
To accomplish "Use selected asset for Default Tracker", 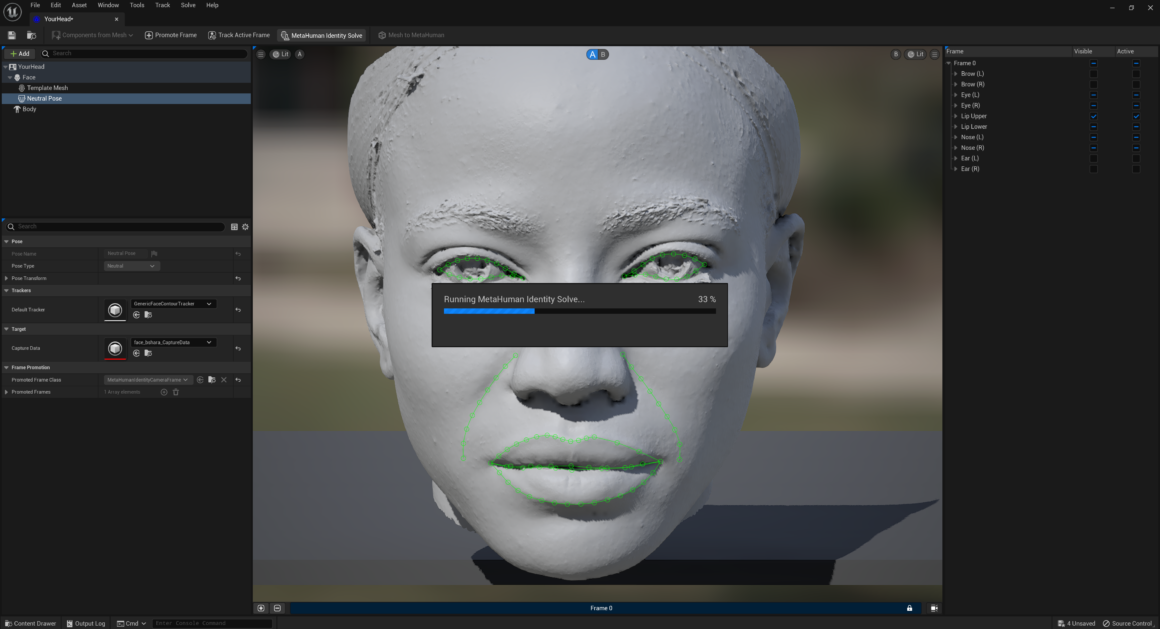I will pos(136,314).
